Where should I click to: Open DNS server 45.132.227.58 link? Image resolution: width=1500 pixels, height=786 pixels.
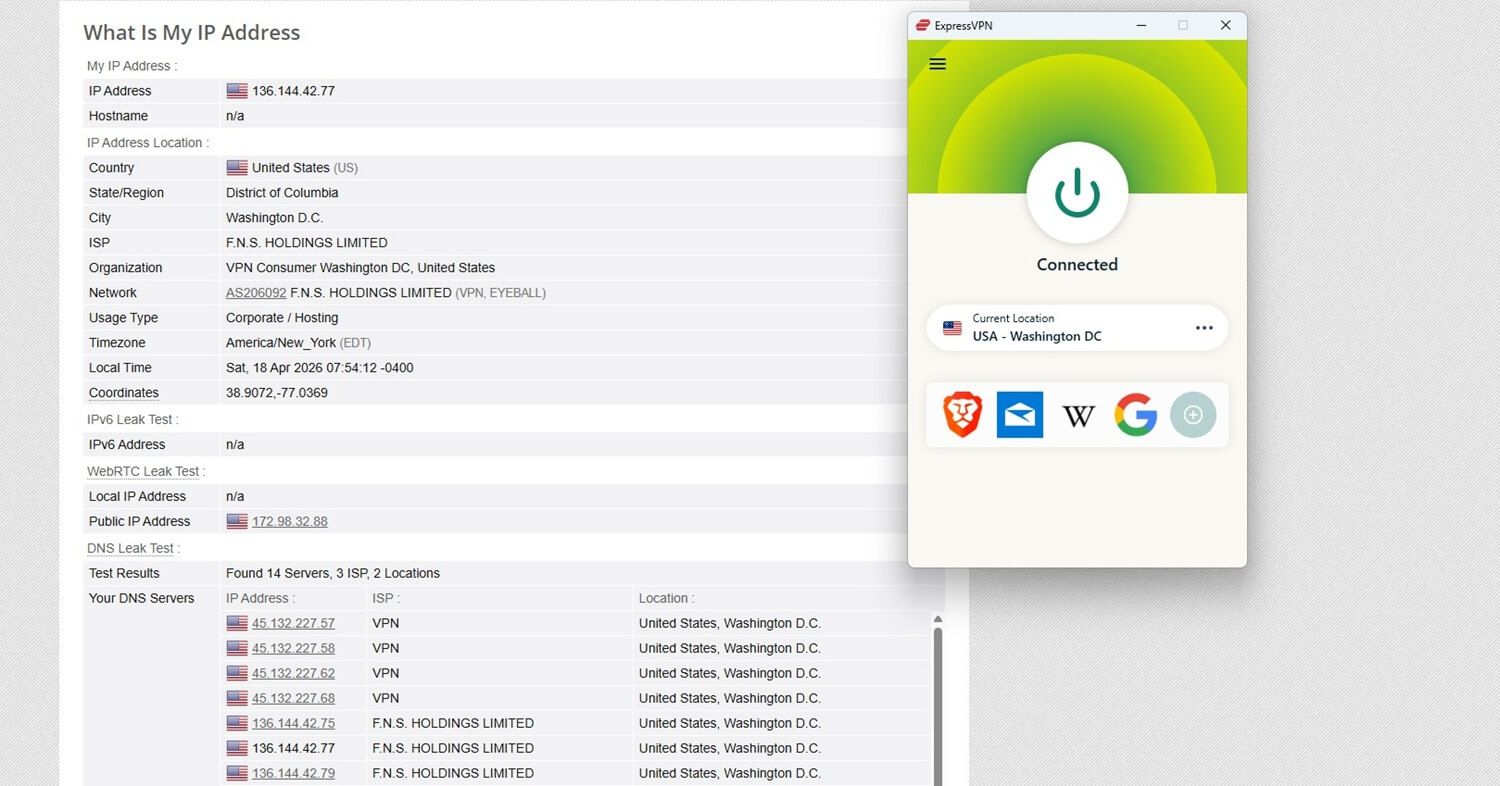pos(293,648)
